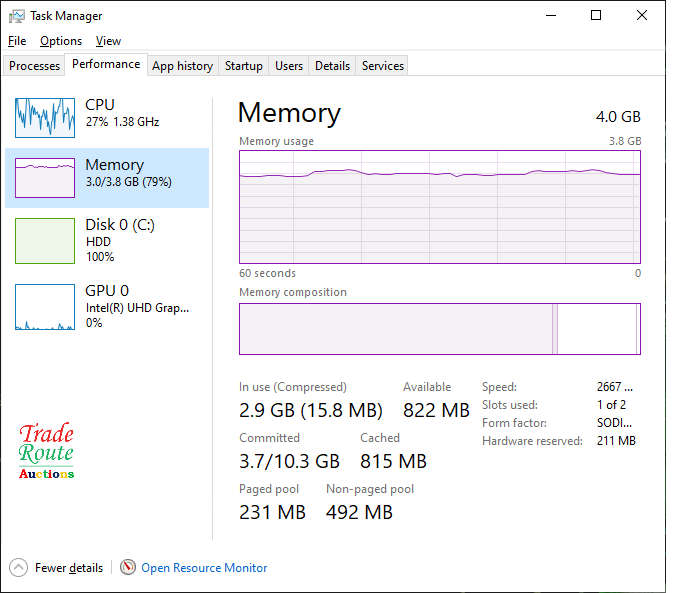The height and width of the screenshot is (593, 674).
Task: Open the Users tab
Action: pyautogui.click(x=289, y=66)
